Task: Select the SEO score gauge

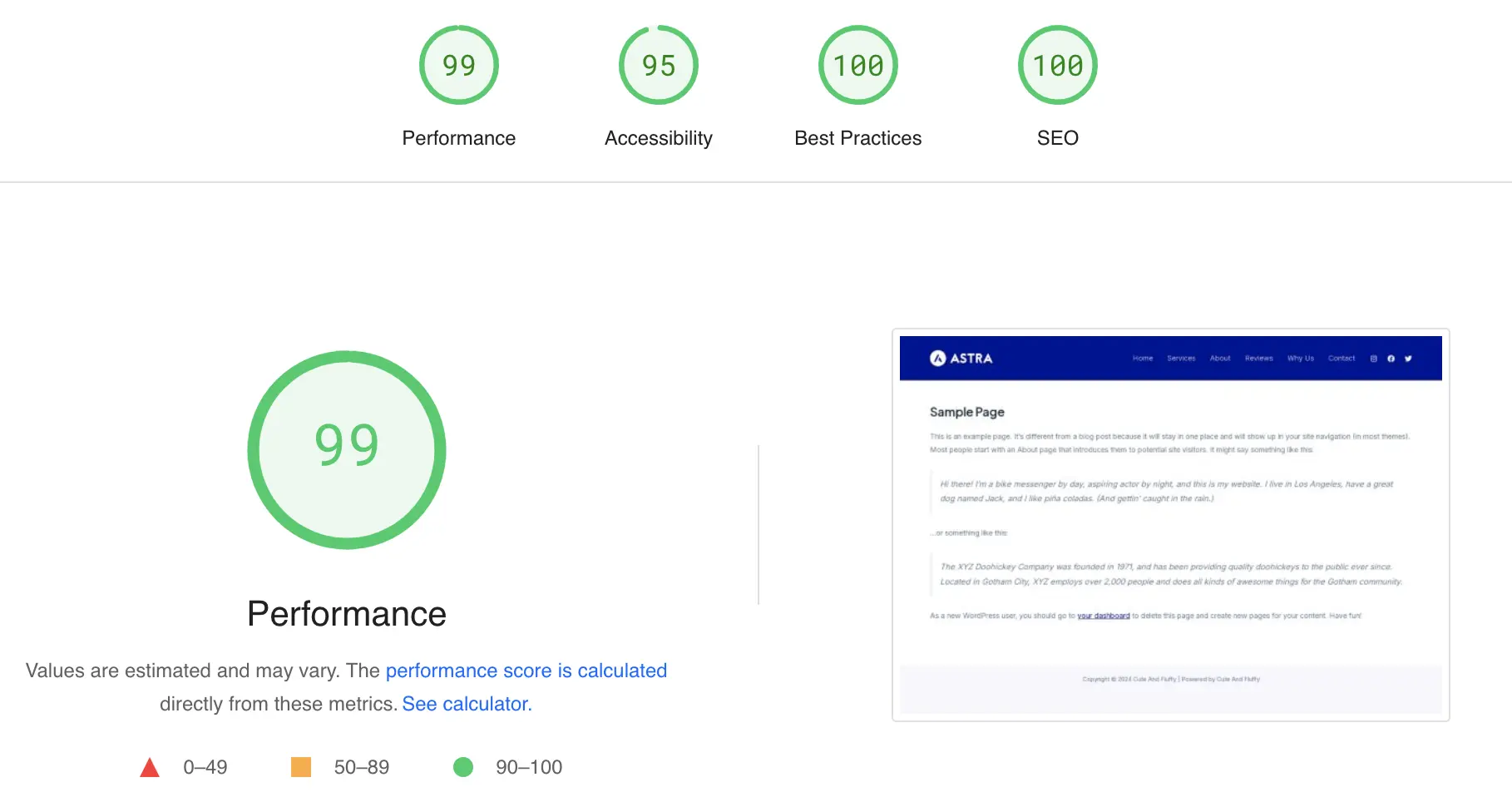Action: point(1057,66)
